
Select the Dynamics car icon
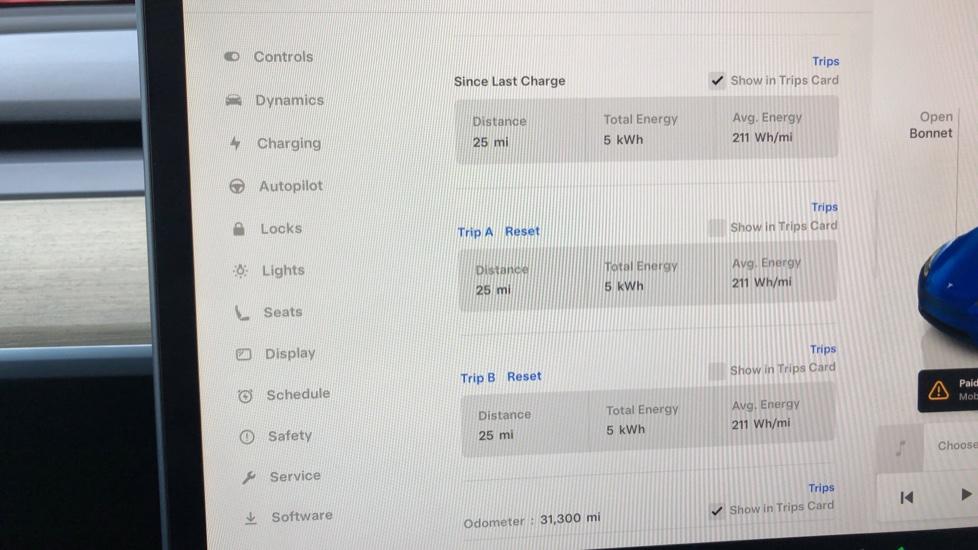[x=233, y=100]
